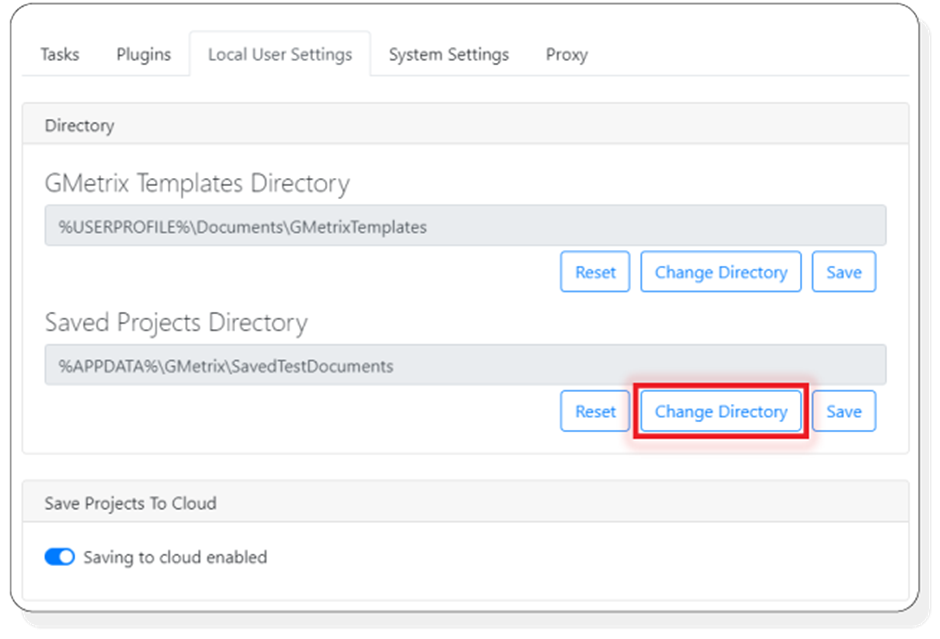Save the GMetrix Templates Directory path

[x=844, y=271]
